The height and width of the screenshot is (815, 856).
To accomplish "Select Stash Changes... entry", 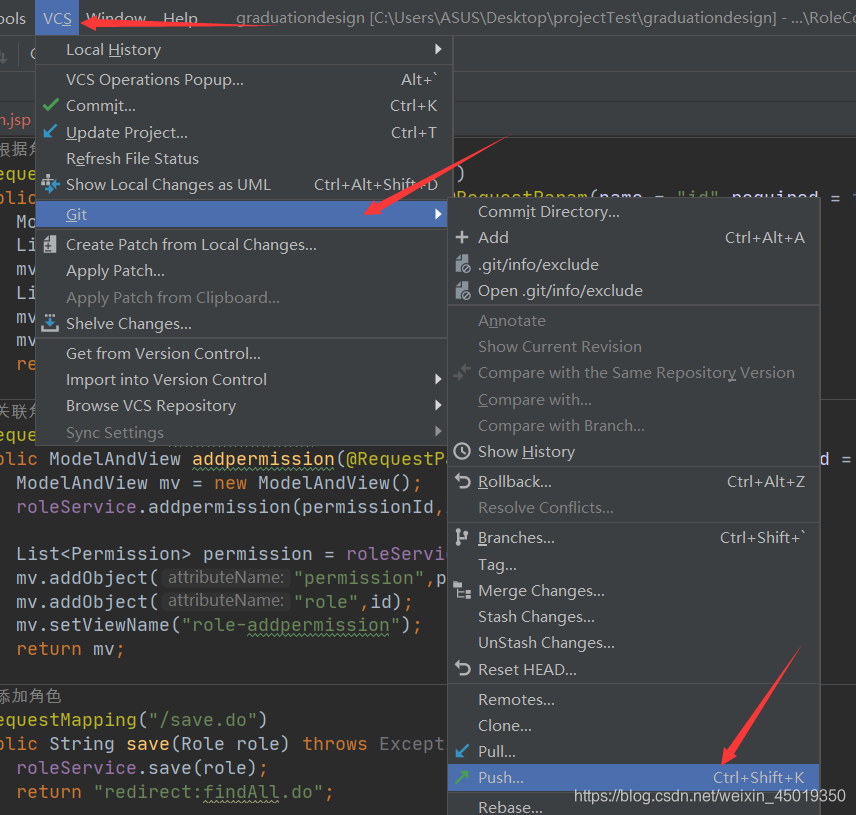I will (x=634, y=616).
